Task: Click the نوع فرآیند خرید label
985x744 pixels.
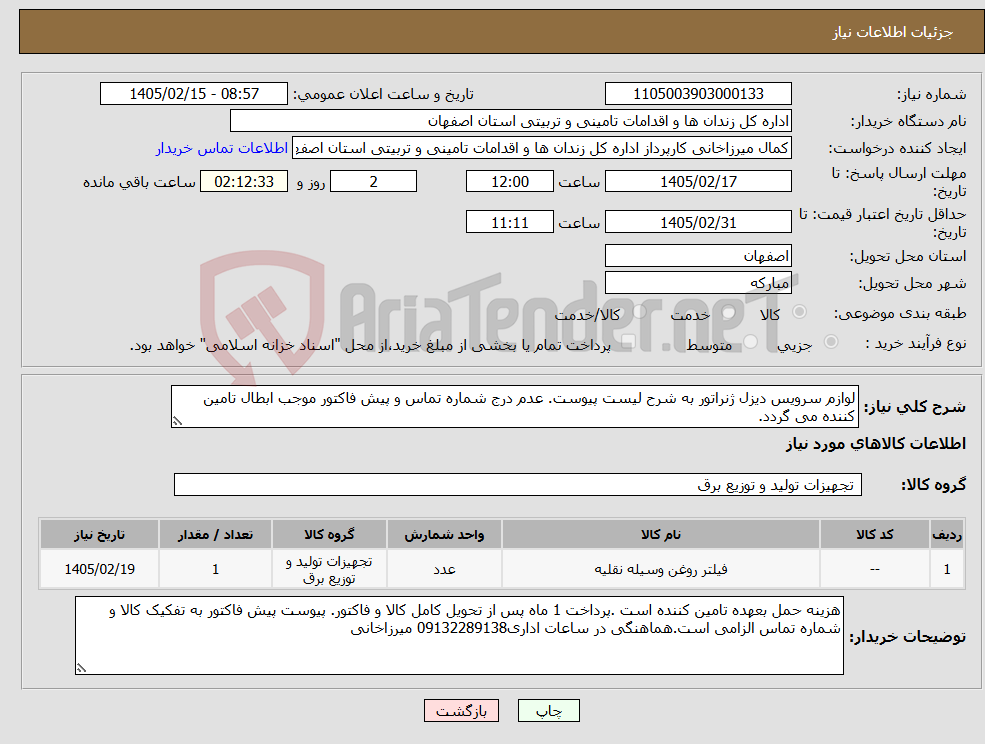Action: pos(916,343)
